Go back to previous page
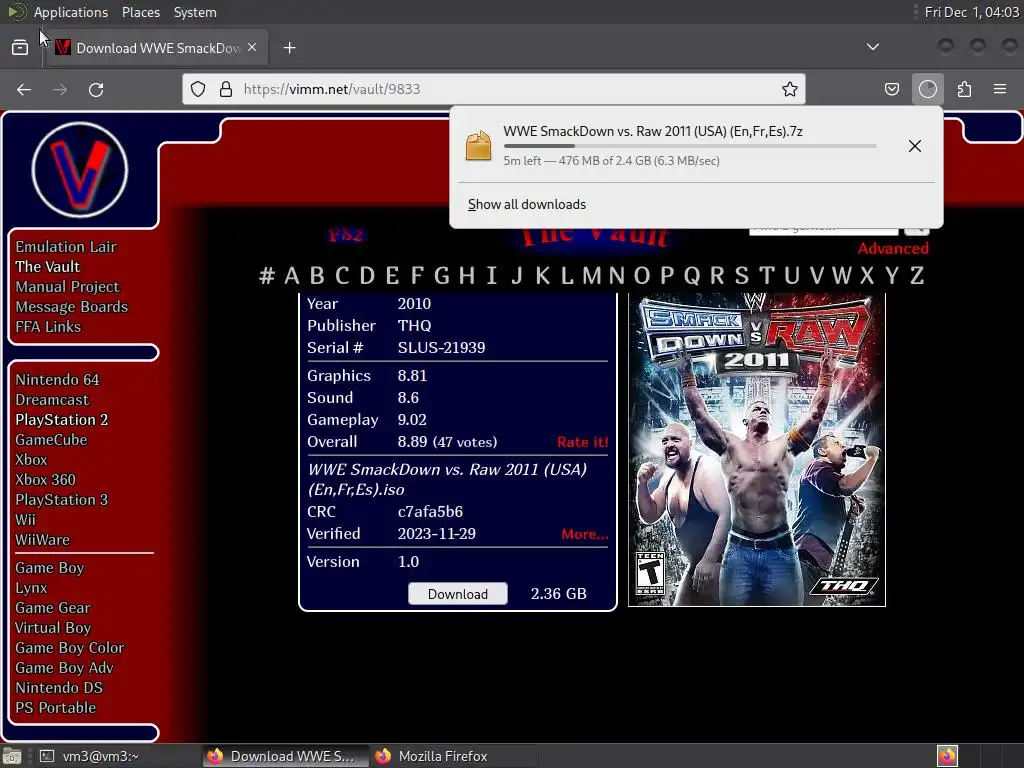Screen dimensions: 1024x768 coord(24,89)
